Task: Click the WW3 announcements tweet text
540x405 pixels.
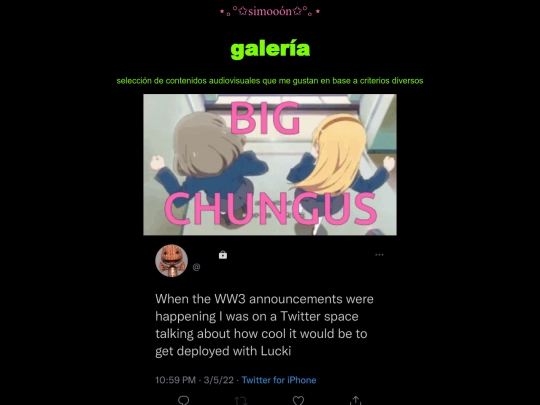Action: coord(264,325)
